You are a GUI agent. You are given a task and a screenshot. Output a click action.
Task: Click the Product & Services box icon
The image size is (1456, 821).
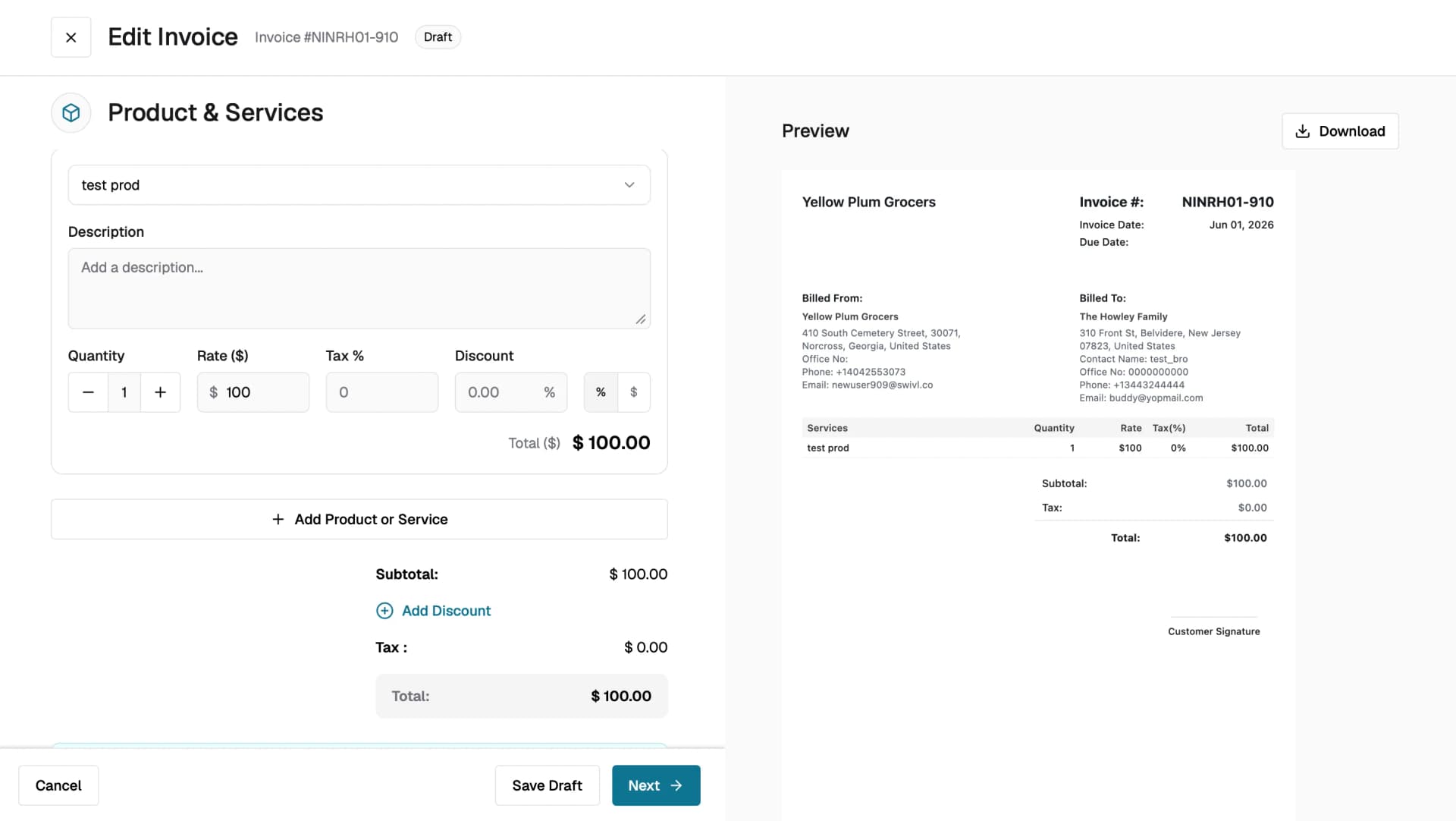click(71, 113)
